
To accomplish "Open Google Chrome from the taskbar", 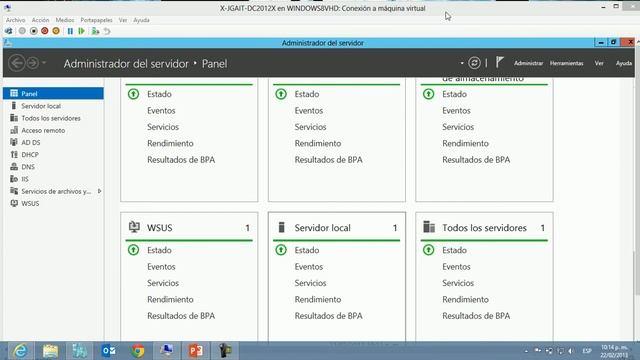I will tap(138, 351).
